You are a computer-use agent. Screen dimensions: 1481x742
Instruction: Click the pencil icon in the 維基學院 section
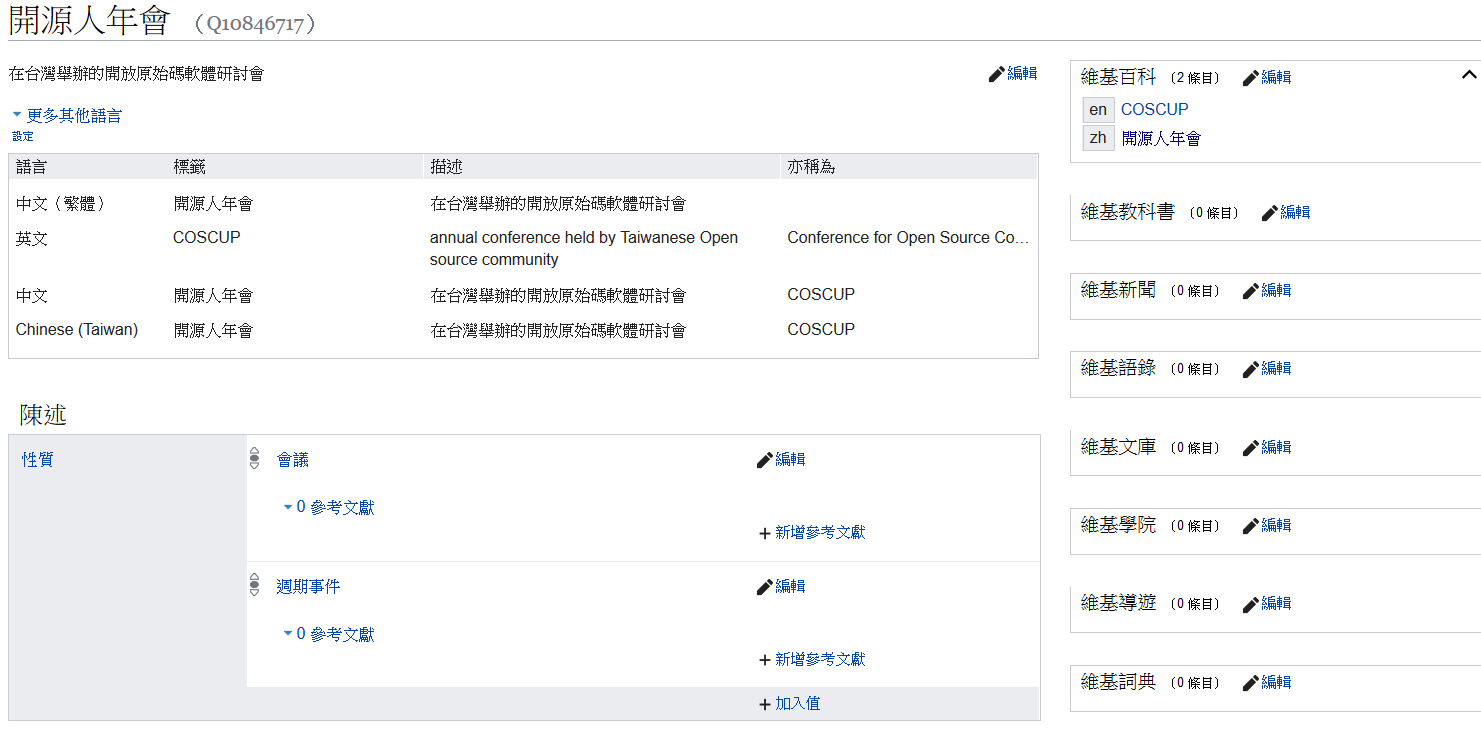(x=1250, y=526)
